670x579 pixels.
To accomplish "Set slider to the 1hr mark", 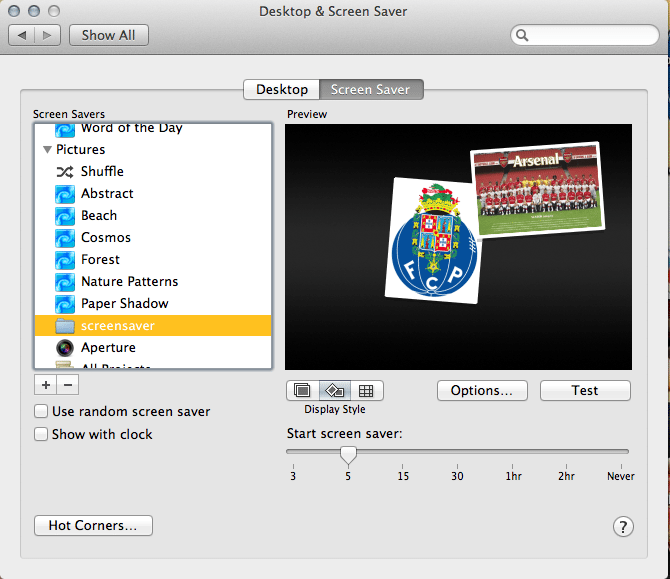I will [x=513, y=467].
